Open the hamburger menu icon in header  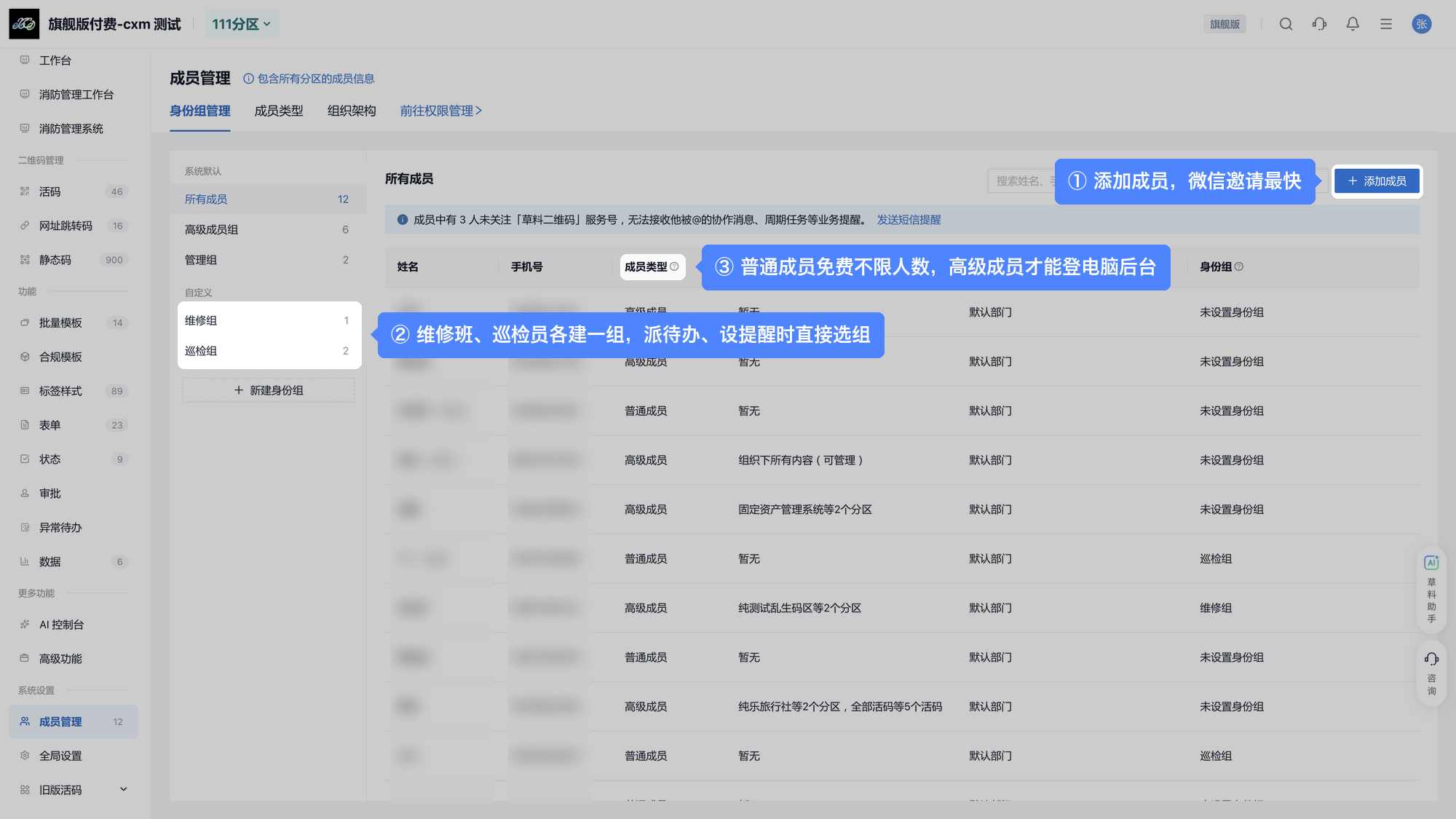click(x=1386, y=24)
